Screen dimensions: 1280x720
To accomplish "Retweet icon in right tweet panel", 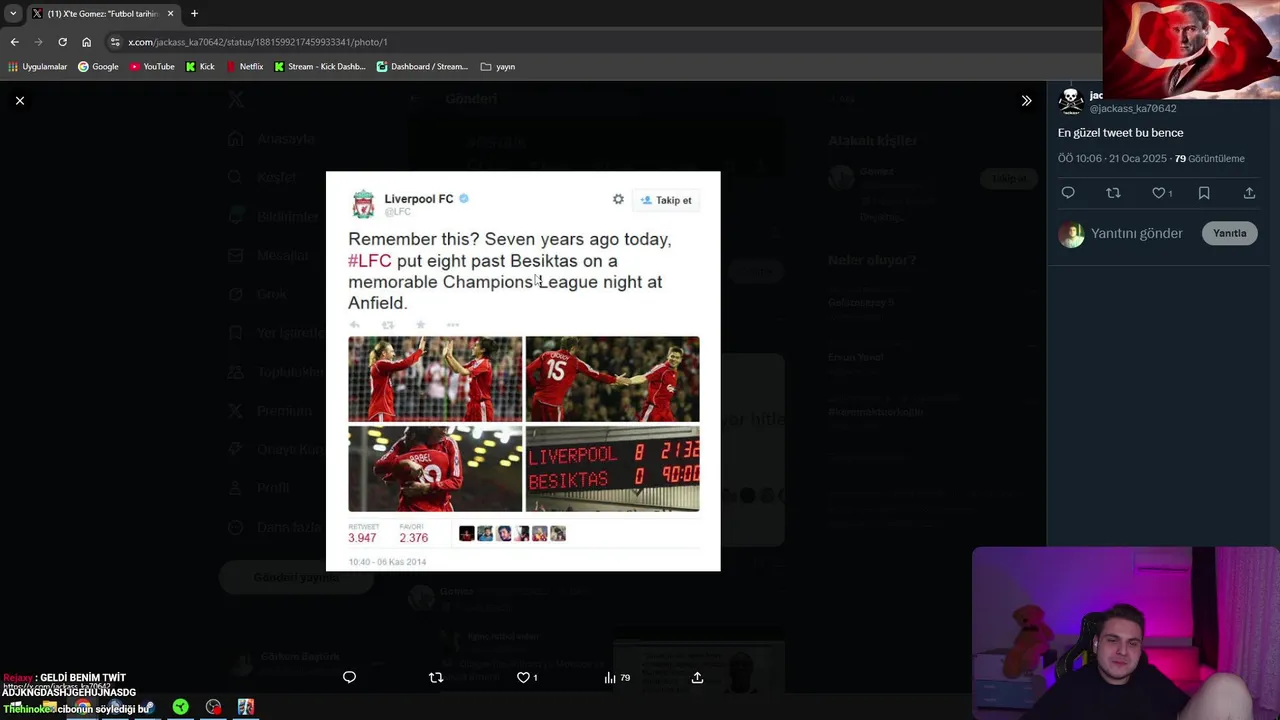I will click(x=1113, y=193).
